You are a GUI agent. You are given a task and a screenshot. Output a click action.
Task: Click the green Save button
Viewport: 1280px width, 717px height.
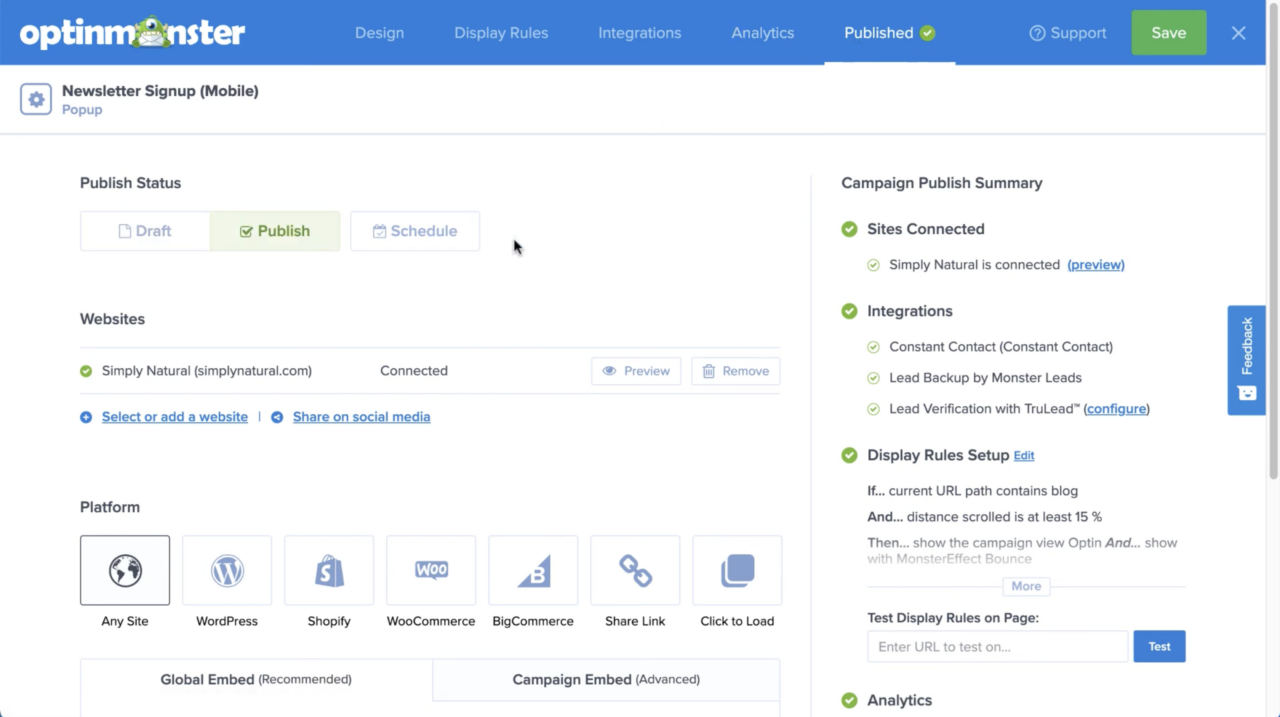1168,33
